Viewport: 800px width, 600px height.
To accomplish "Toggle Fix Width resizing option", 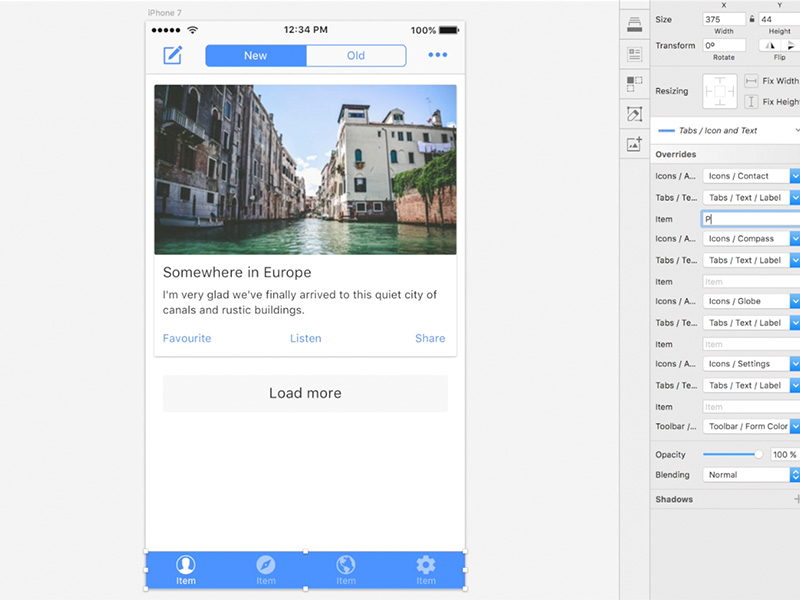I will pos(751,81).
